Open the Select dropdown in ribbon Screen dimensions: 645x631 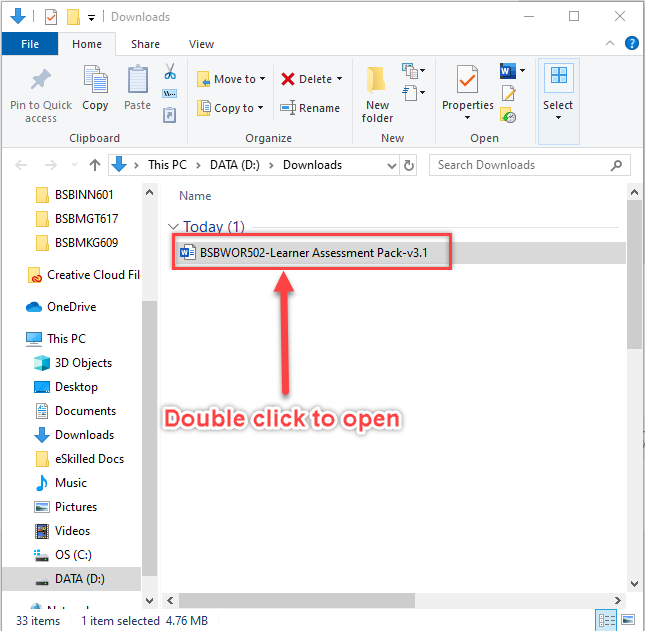[558, 105]
